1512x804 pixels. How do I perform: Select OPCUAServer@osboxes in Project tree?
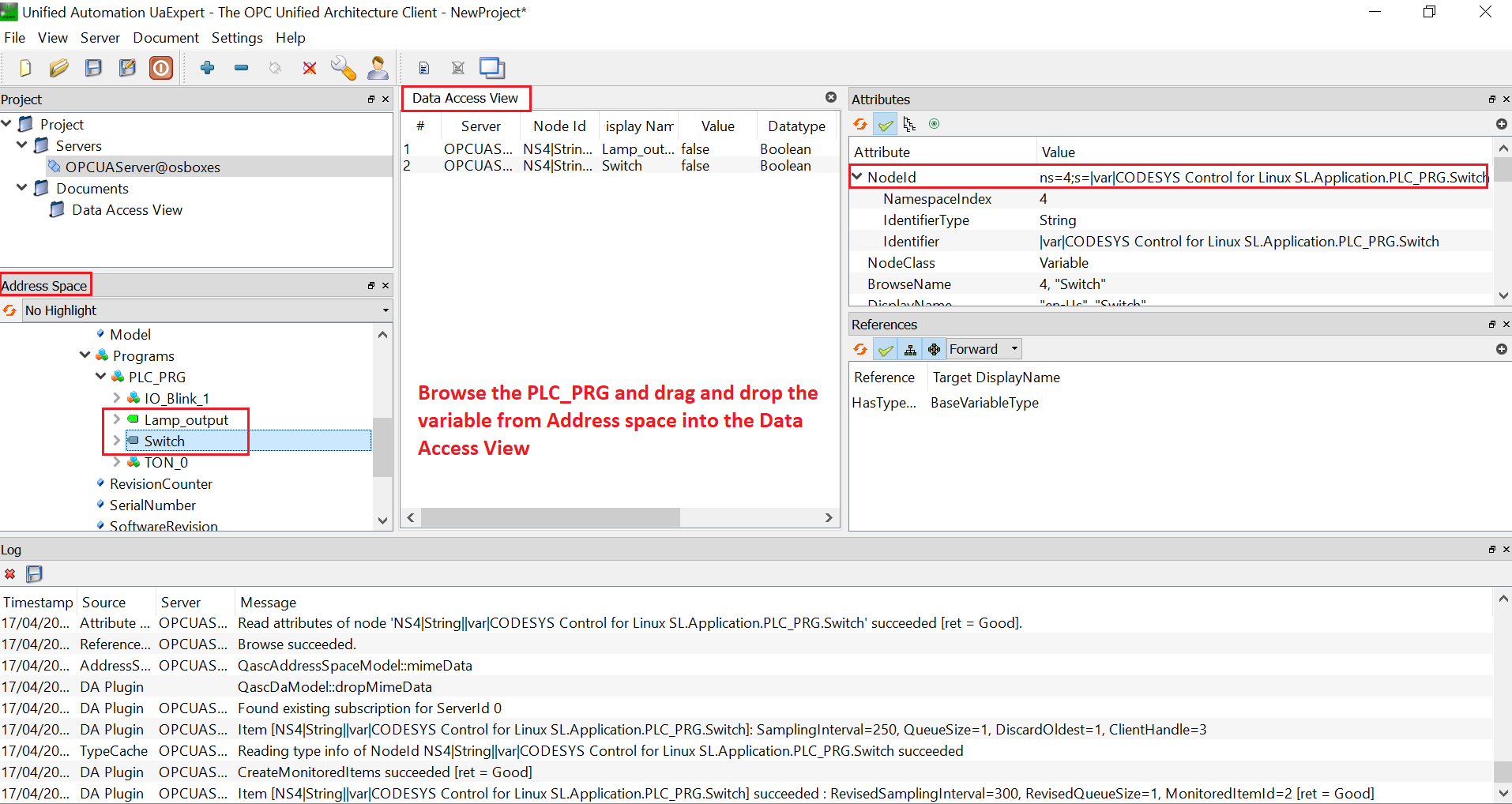click(143, 167)
